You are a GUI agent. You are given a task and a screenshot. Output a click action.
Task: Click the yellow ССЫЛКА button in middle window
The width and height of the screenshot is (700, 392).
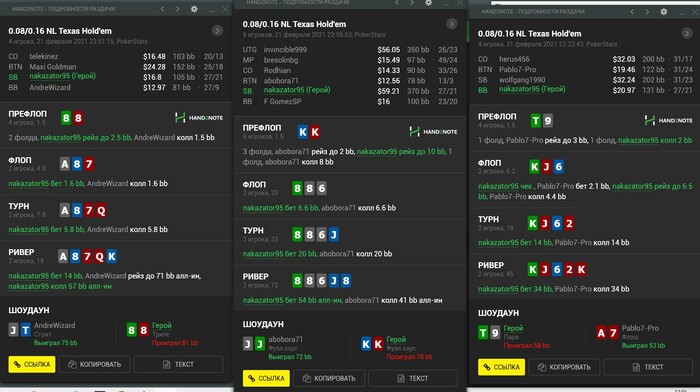(x=266, y=378)
